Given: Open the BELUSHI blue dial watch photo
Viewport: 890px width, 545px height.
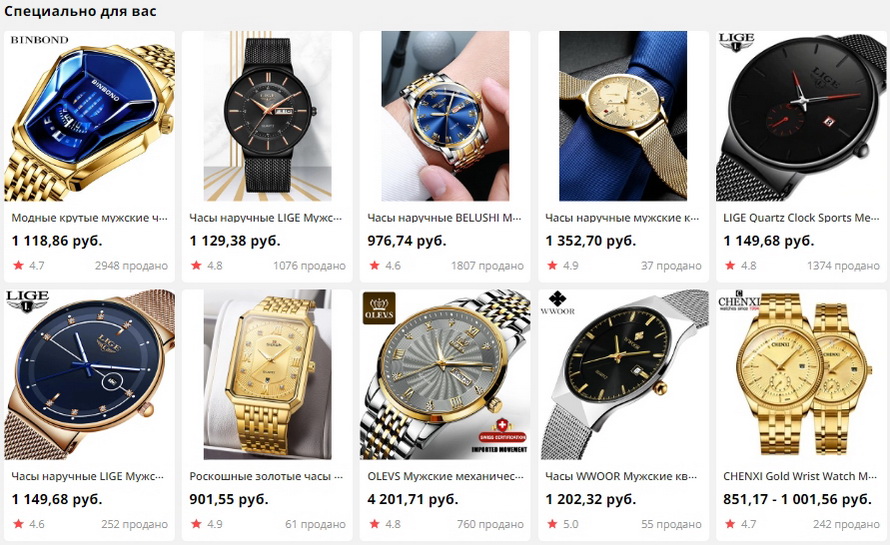Looking at the screenshot, I should point(445,116).
